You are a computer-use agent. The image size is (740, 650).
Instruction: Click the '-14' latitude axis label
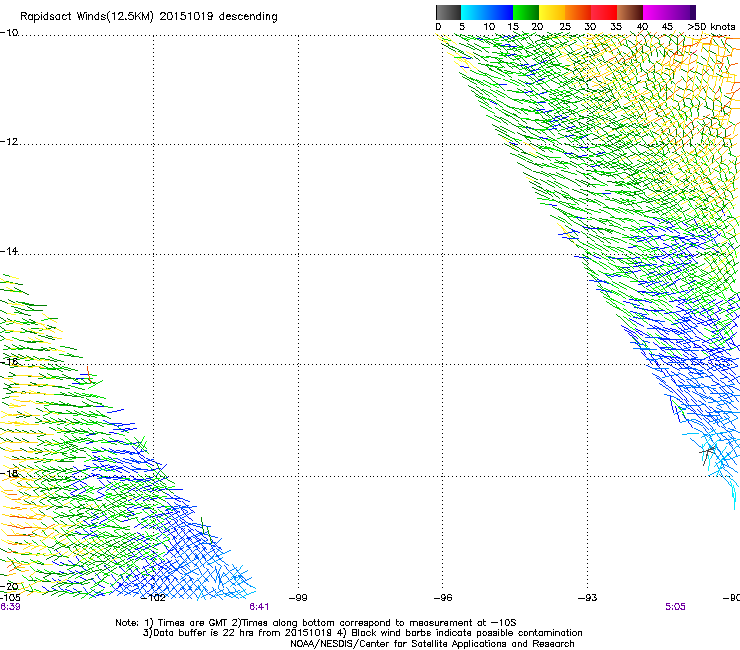click(9, 251)
